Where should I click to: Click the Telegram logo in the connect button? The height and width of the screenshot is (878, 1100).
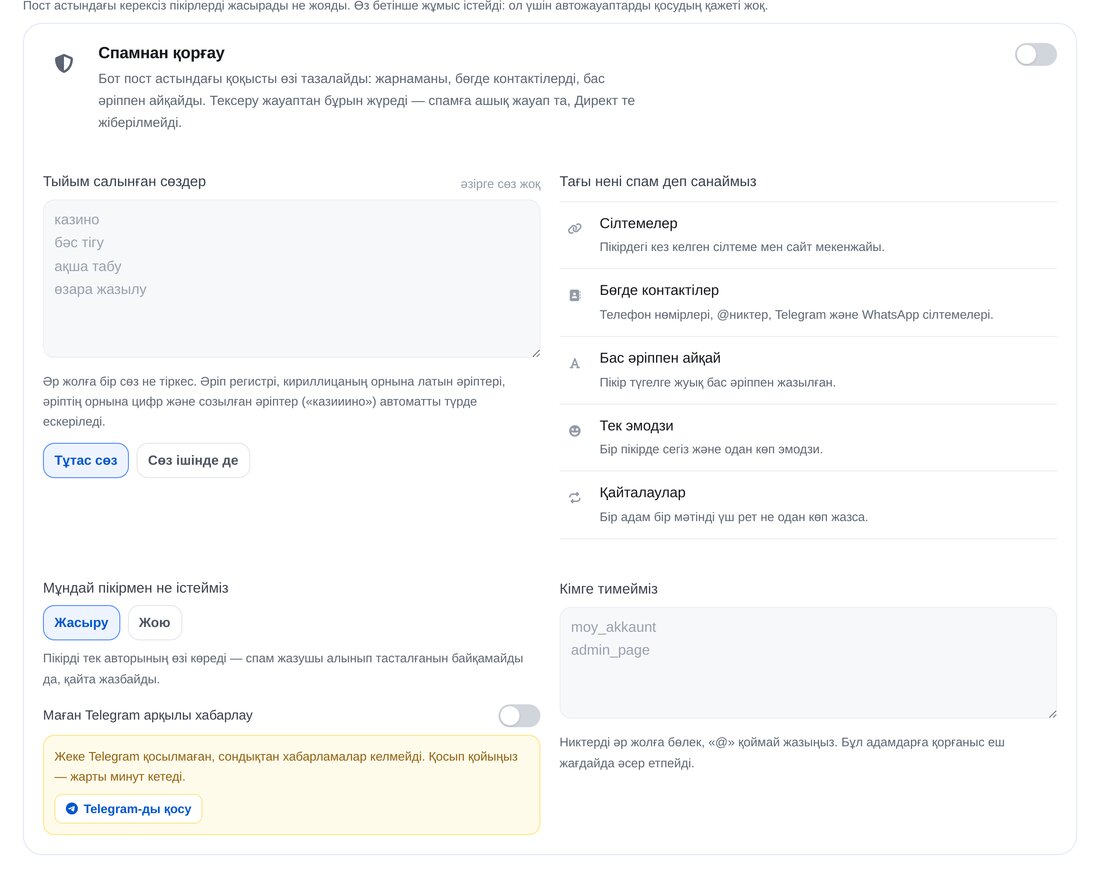pos(72,809)
